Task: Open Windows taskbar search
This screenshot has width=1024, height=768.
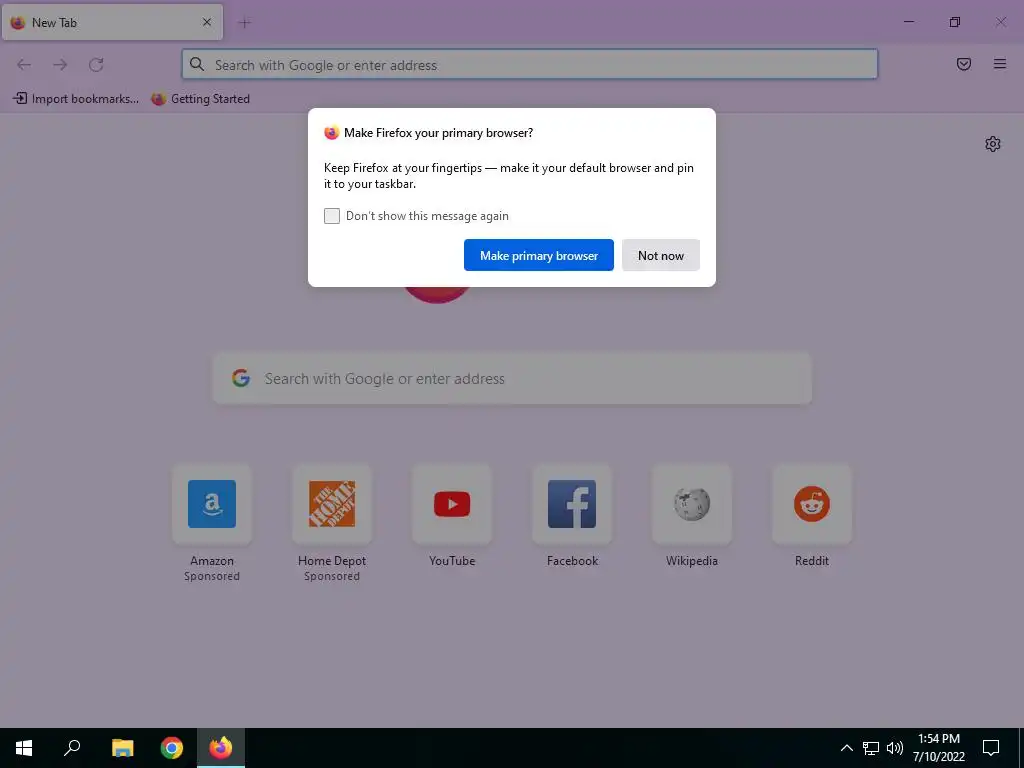Action: (72, 748)
